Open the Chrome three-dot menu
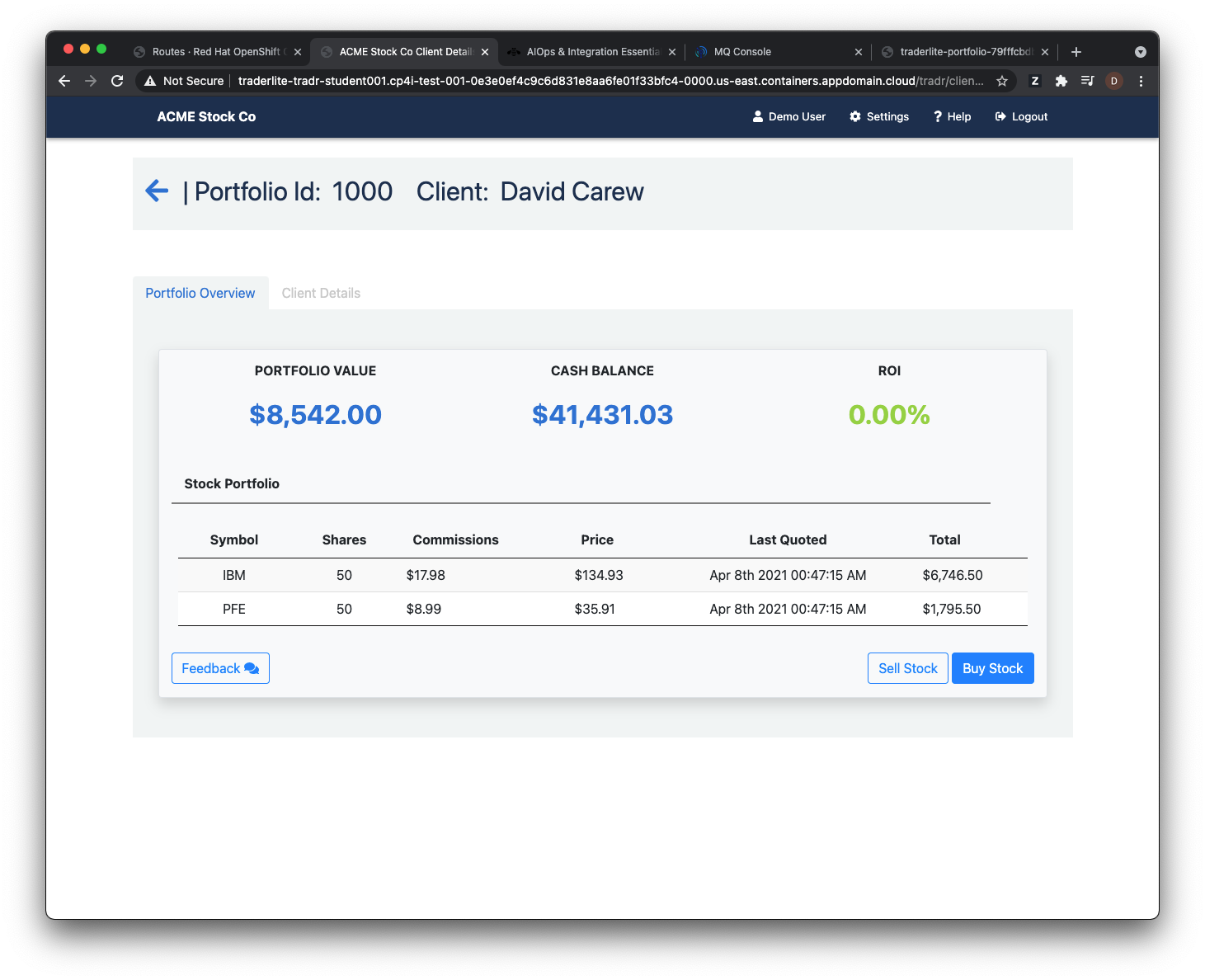The width and height of the screenshot is (1205, 980). click(1141, 81)
